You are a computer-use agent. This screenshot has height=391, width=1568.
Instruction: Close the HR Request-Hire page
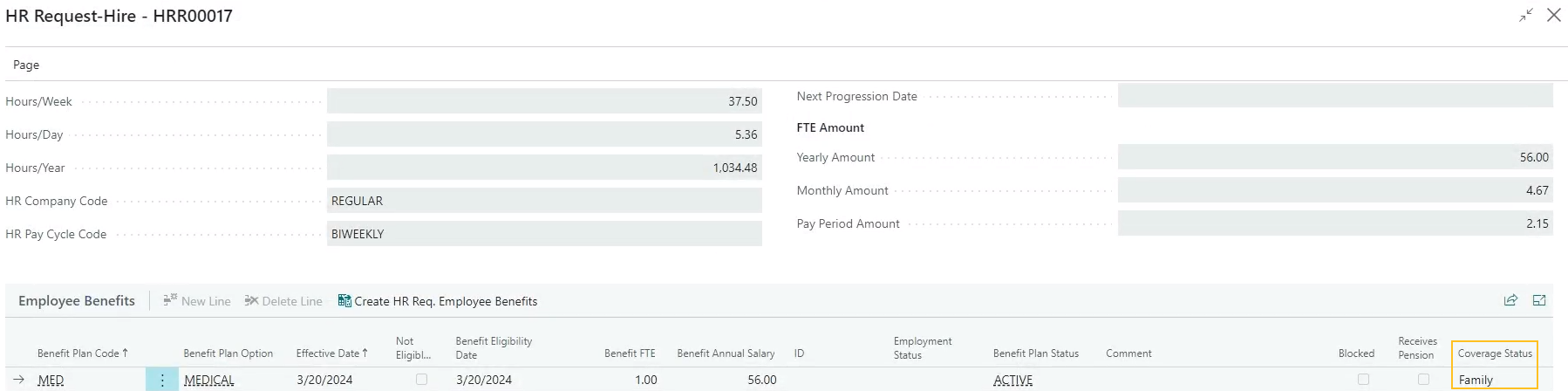1554,16
